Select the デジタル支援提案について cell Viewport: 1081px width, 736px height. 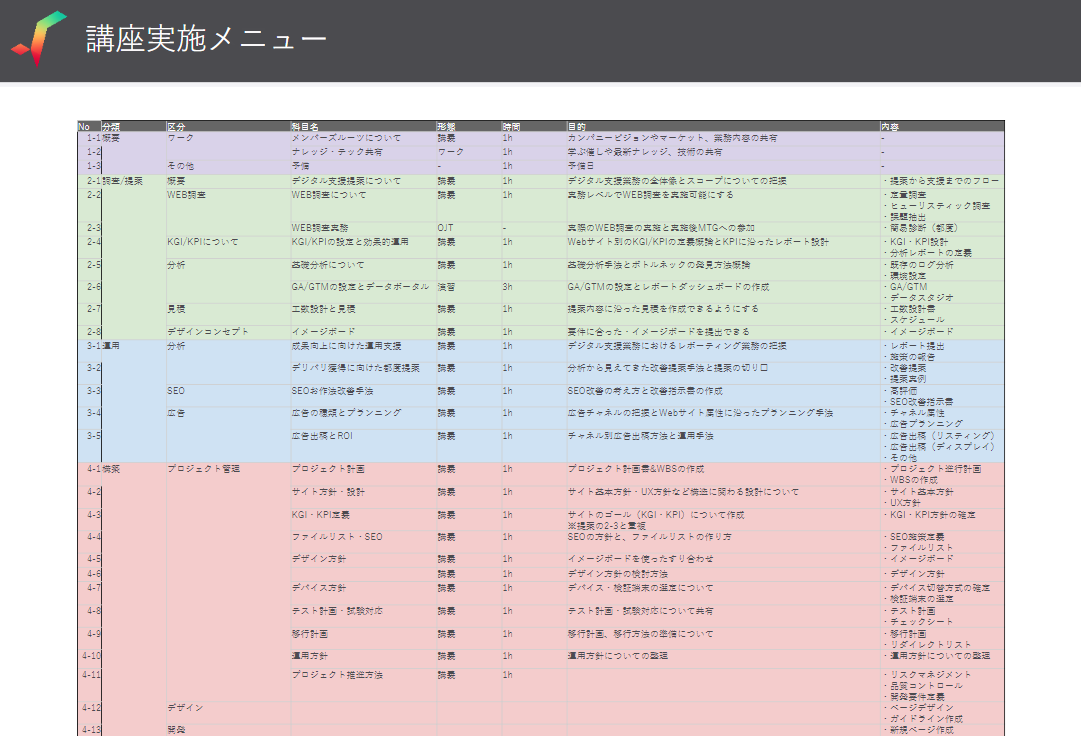click(346, 181)
